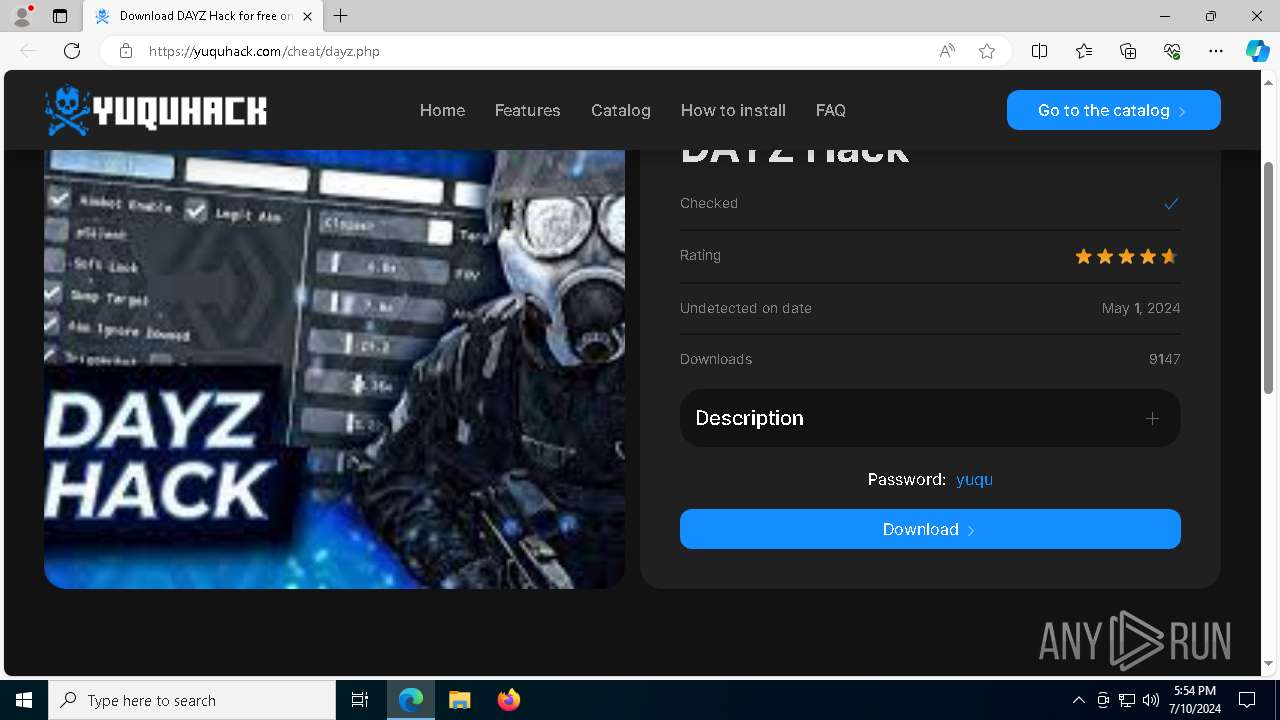View site information lock icon
Screen dimensions: 1280x720
coord(125,51)
